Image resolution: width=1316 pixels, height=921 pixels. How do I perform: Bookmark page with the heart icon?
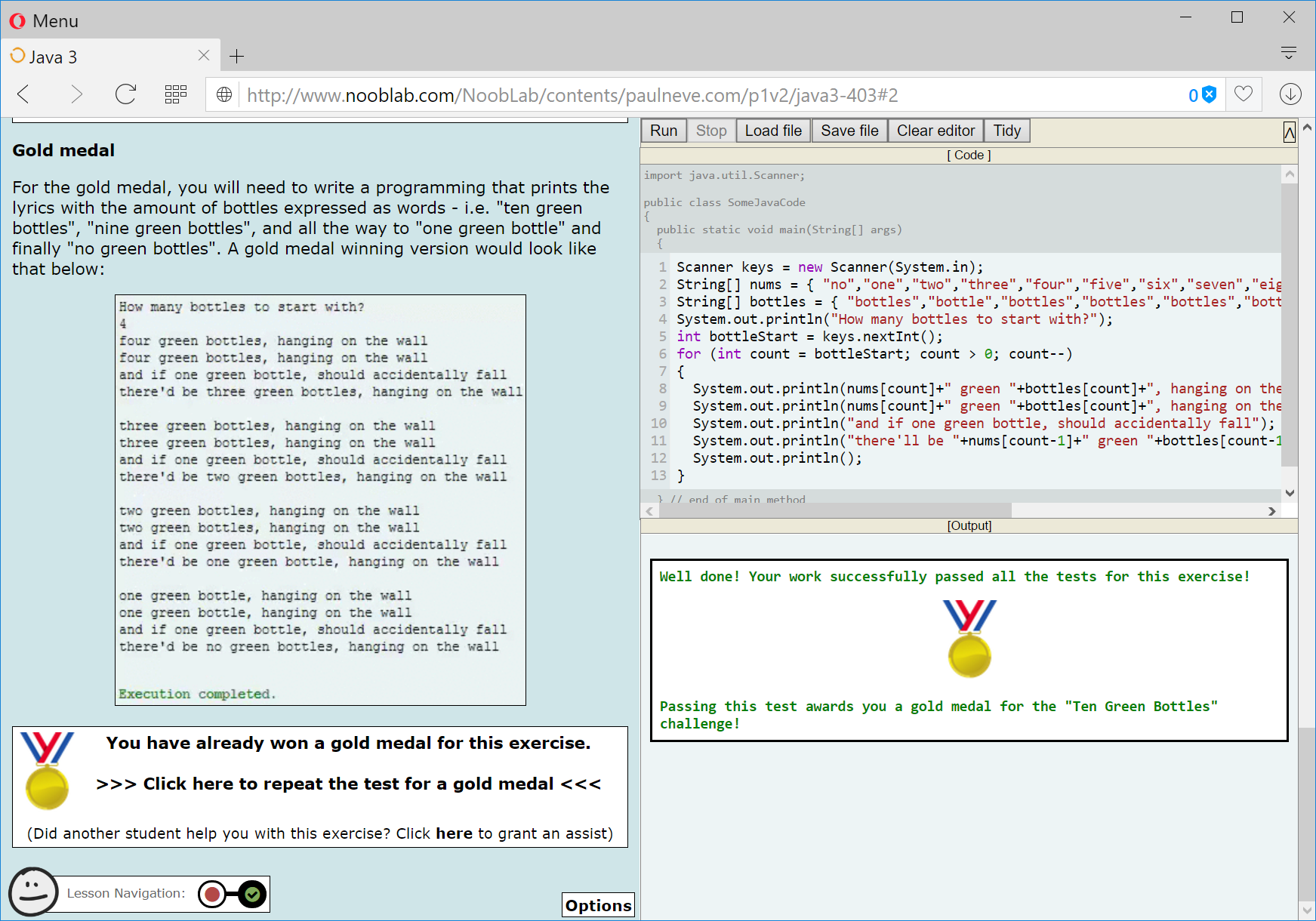tap(1244, 94)
